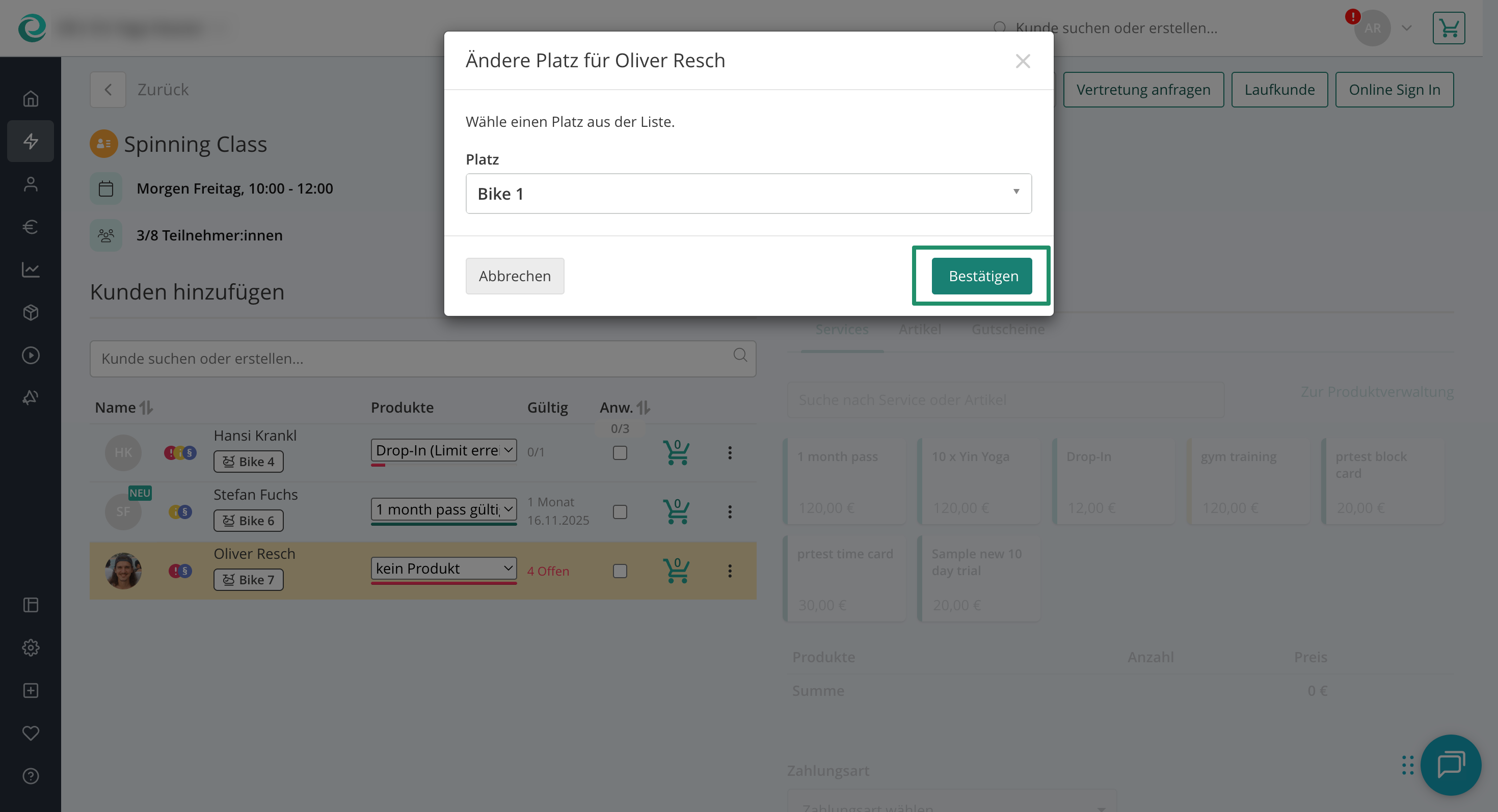Check attendance checkbox for Stefan Fuchs
This screenshot has height=812, width=1498.
pos(620,511)
